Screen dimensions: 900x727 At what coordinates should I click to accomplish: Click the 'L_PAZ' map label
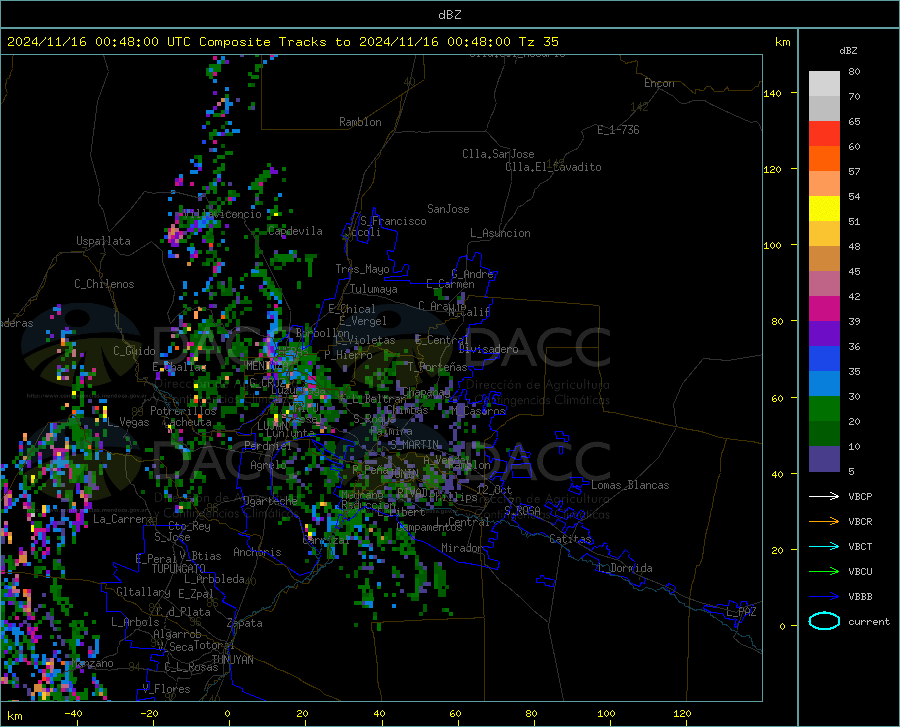[x=741, y=612]
